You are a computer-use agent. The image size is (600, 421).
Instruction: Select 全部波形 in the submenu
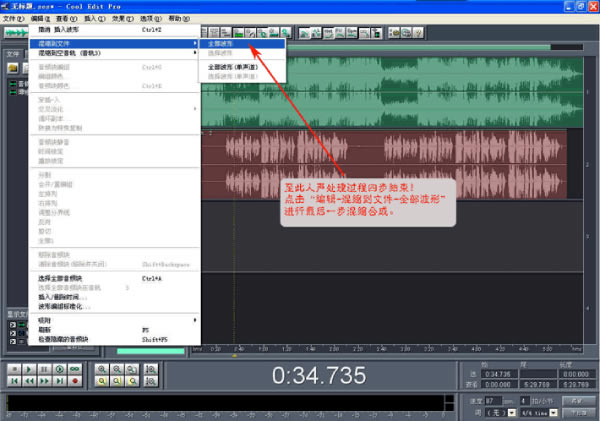point(222,44)
